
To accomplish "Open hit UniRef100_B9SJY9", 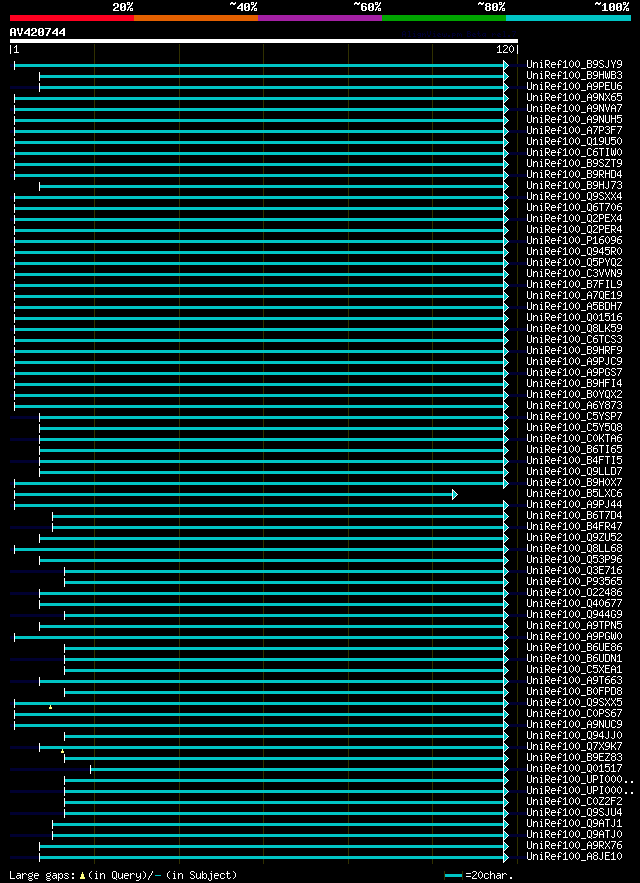I will (x=575, y=65).
